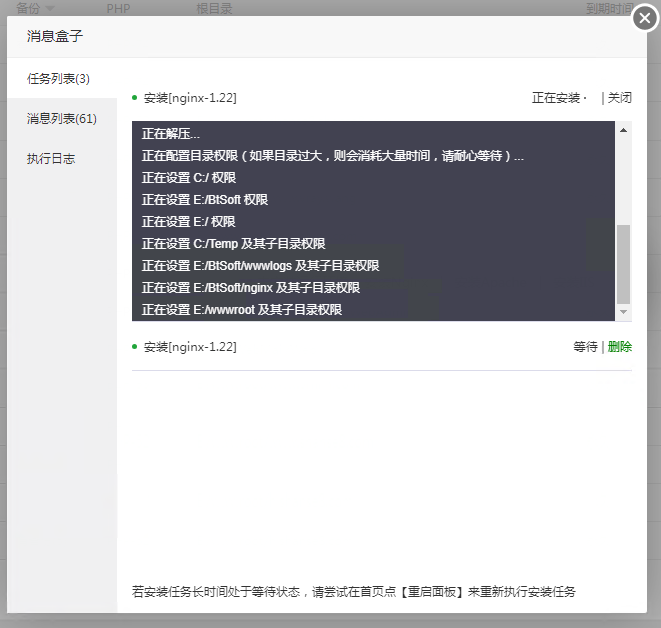Click the installation log scrollbar thumb

(623, 264)
